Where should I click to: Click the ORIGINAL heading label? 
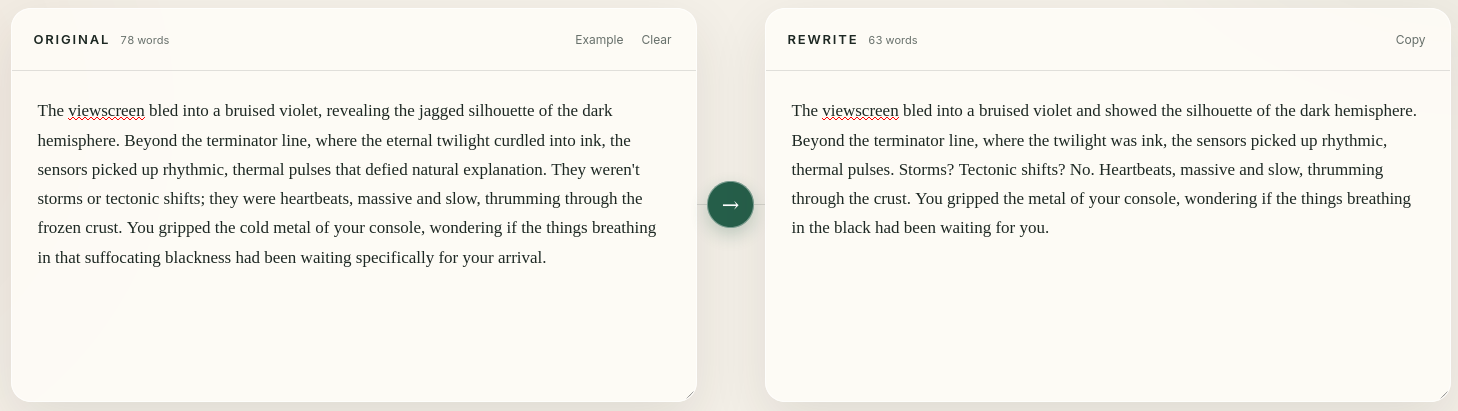click(x=72, y=40)
